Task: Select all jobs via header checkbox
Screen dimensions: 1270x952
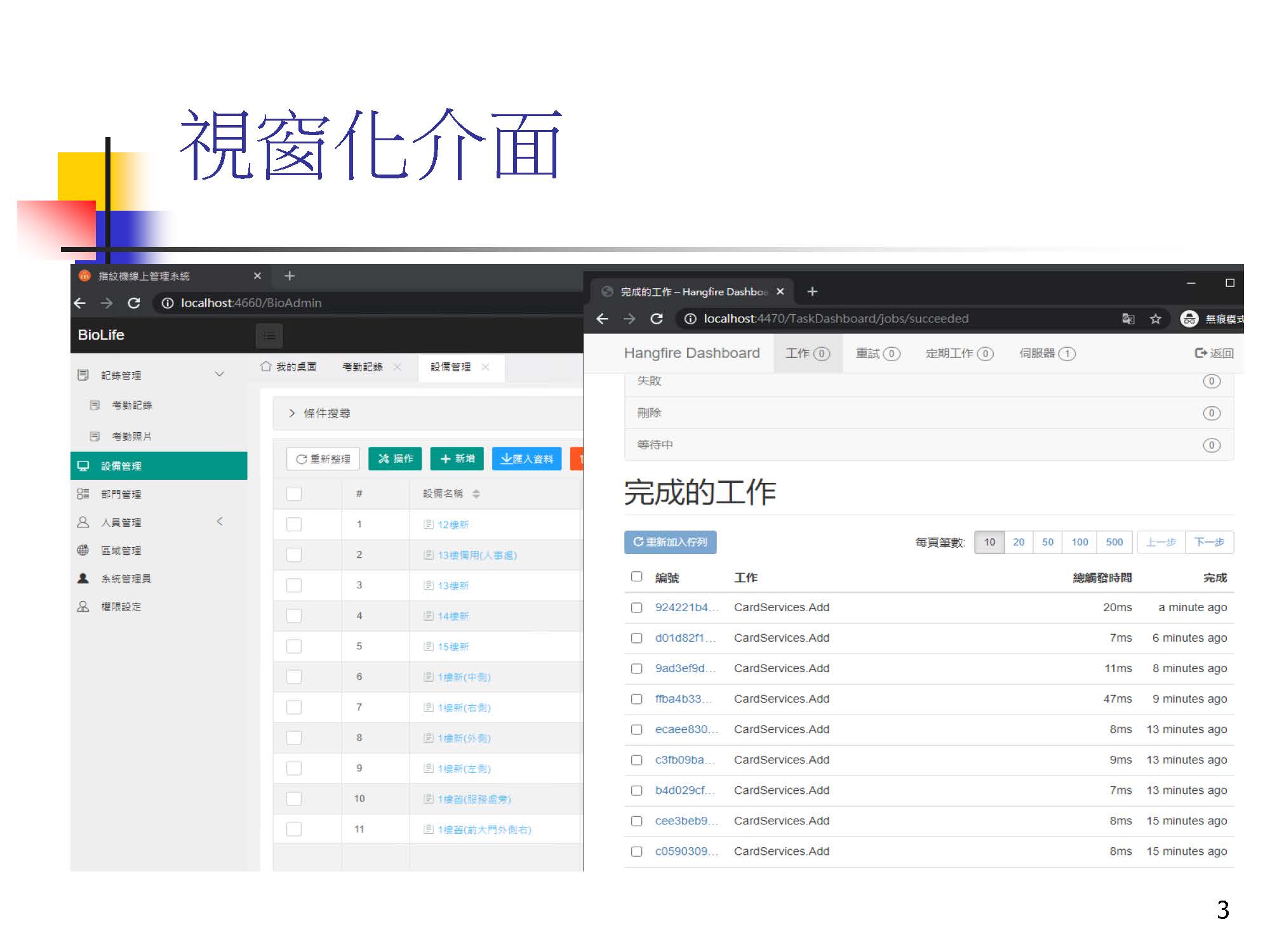Action: pos(636,577)
